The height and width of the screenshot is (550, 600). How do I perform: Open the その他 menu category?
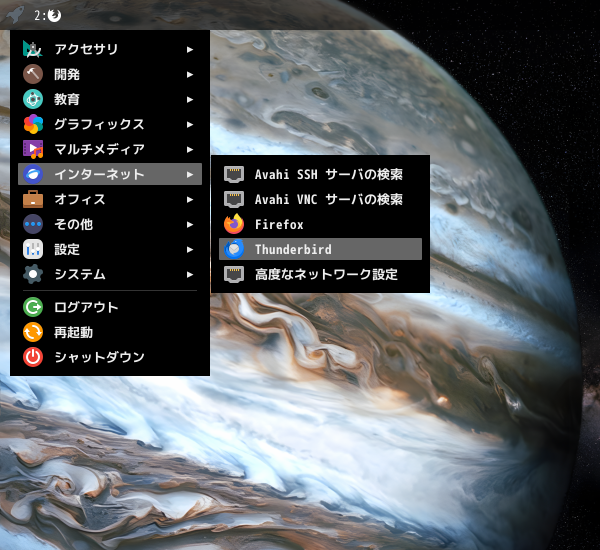pos(110,224)
